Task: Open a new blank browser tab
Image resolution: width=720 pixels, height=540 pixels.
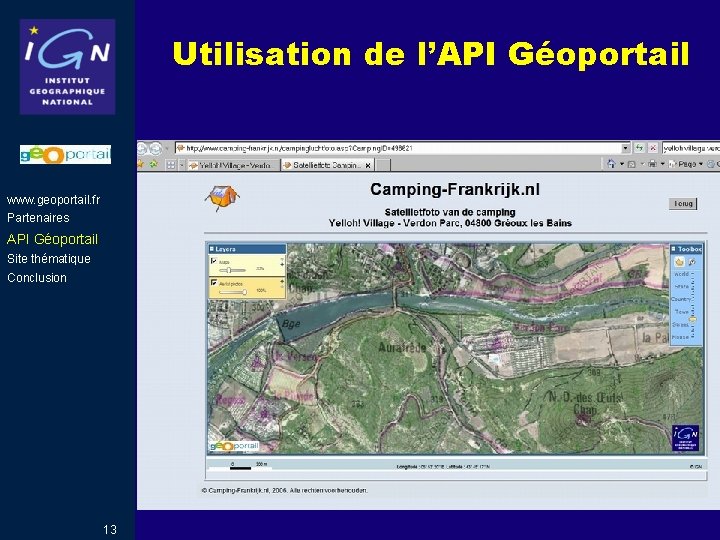Action: click(383, 165)
